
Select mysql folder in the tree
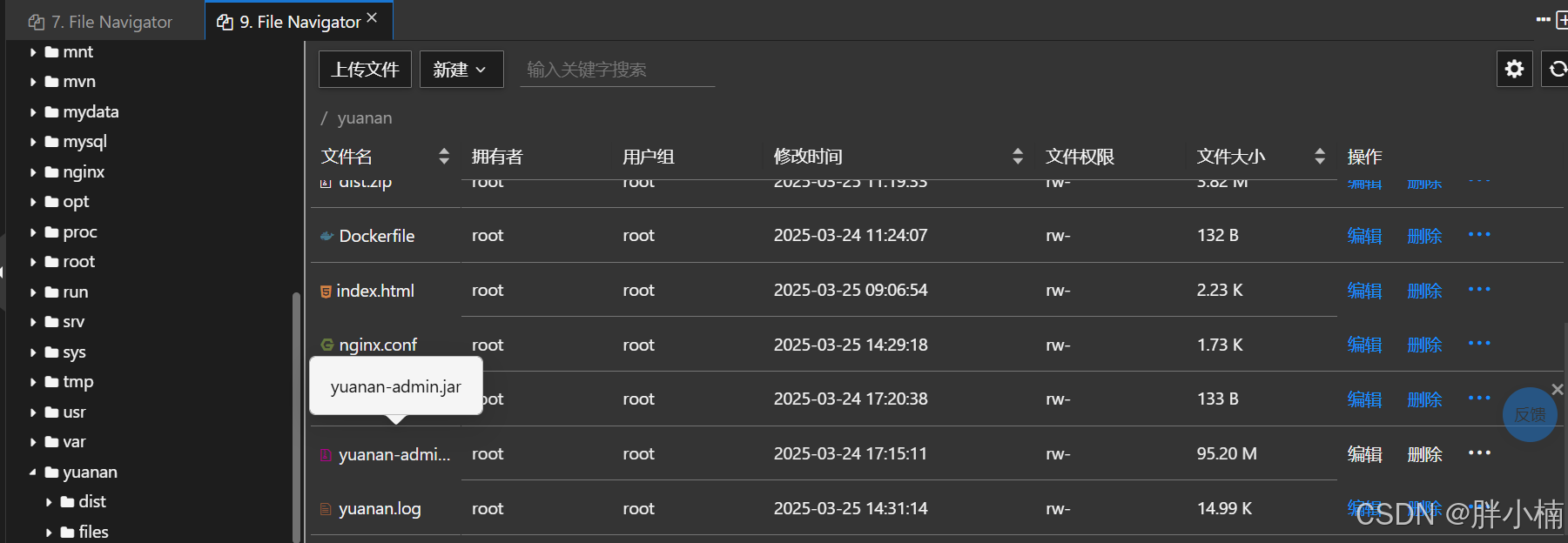[84, 142]
